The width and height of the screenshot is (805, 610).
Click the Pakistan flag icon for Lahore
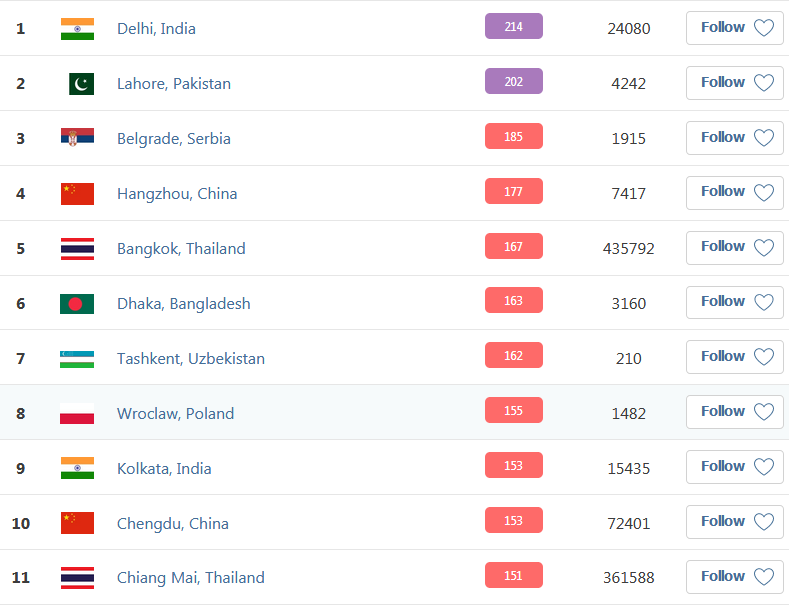(x=81, y=84)
